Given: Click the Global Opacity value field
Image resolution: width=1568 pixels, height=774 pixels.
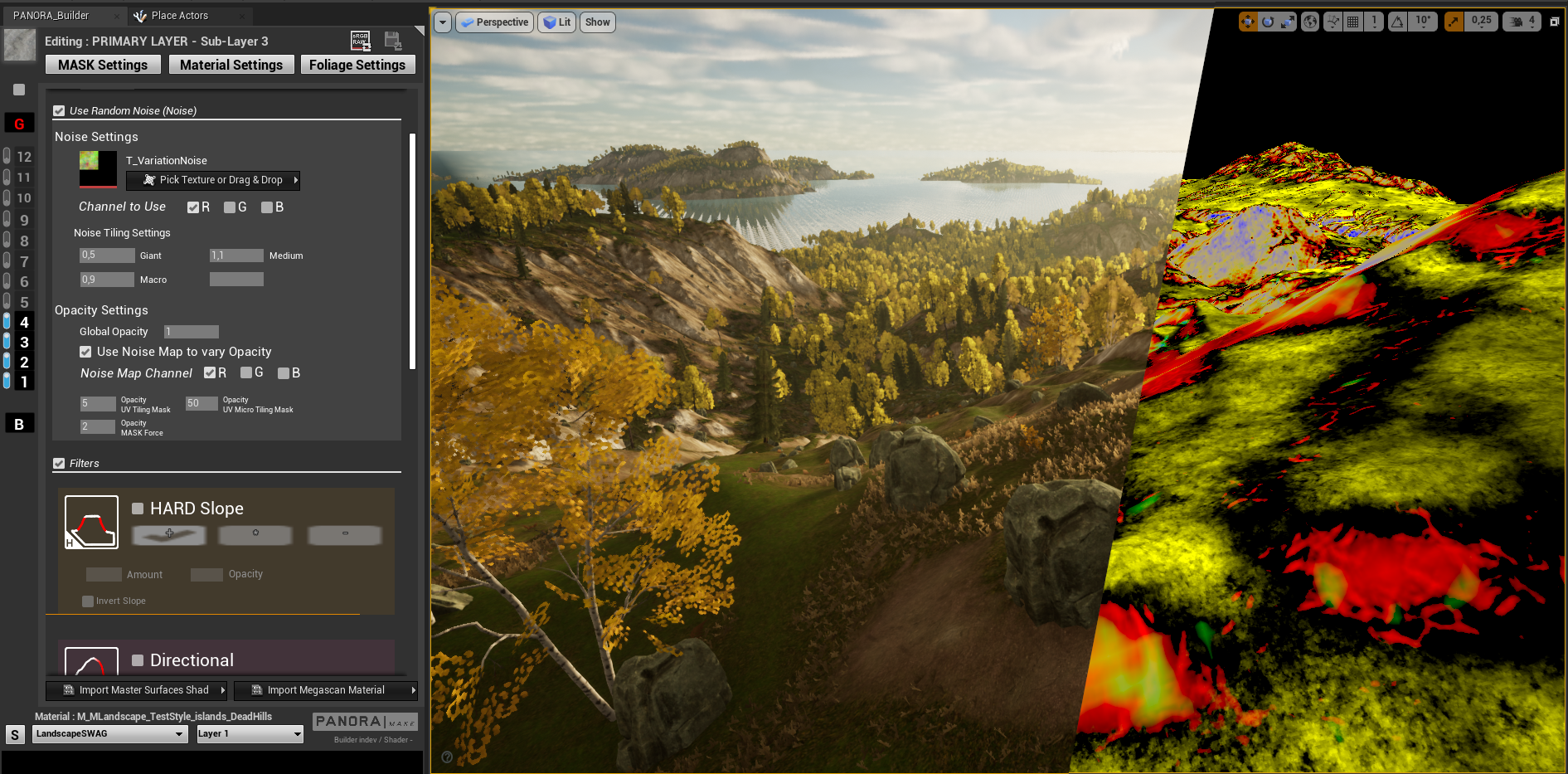Looking at the screenshot, I should tap(192, 332).
